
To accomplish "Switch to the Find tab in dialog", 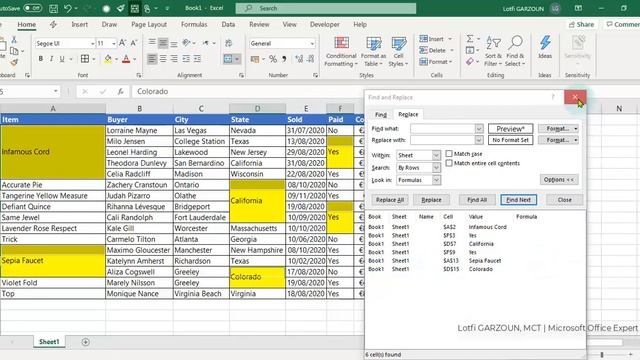I will point(380,115).
